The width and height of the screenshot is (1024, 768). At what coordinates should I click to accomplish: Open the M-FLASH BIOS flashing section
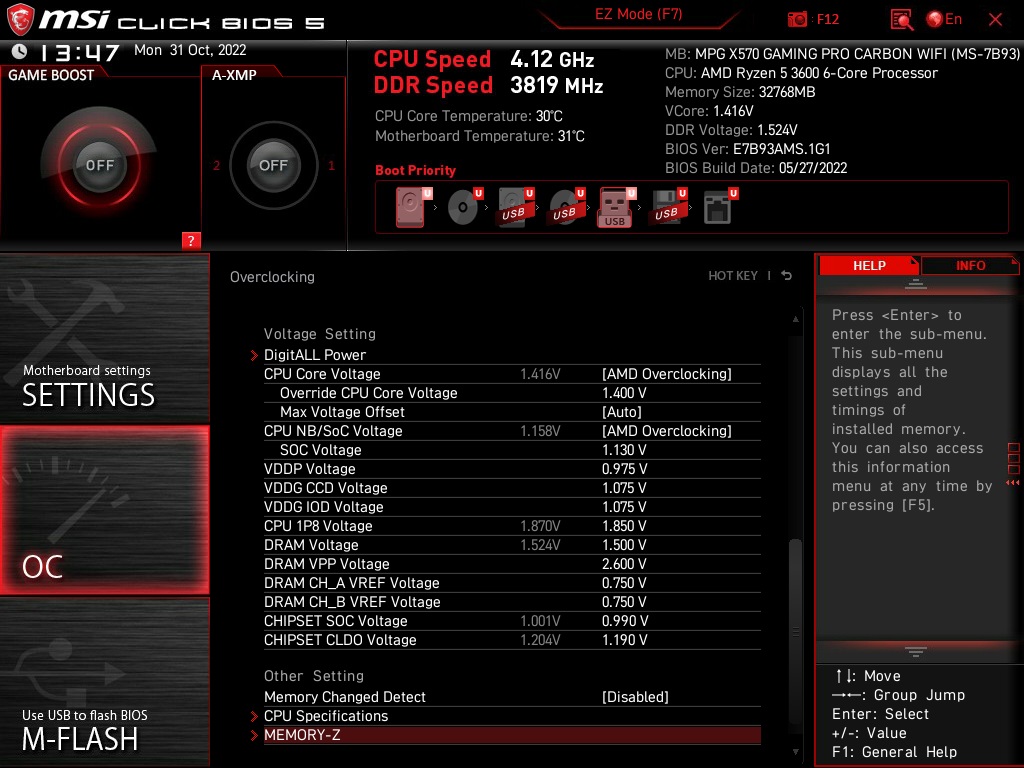click(x=104, y=682)
